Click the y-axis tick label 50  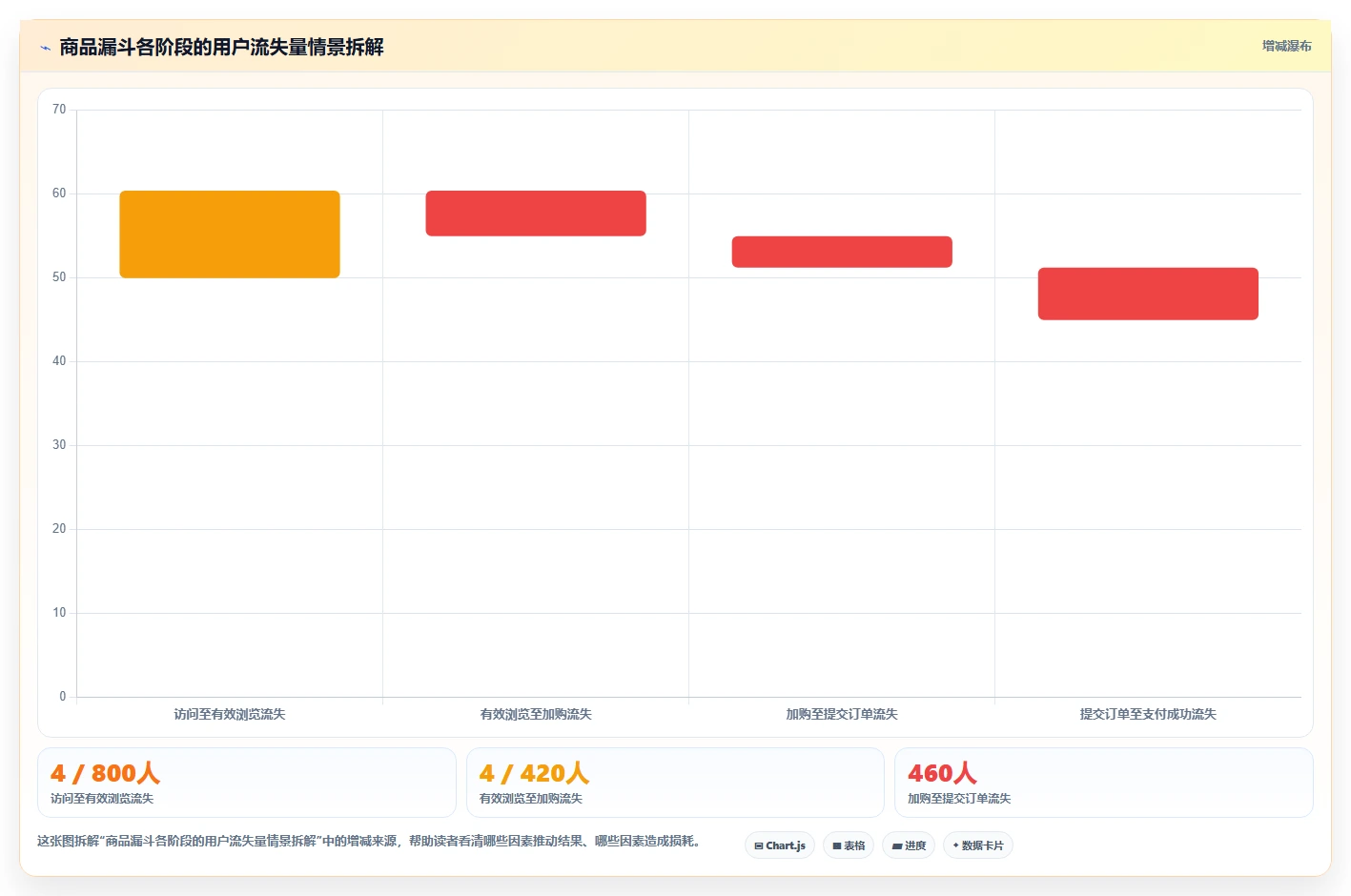[x=59, y=277]
